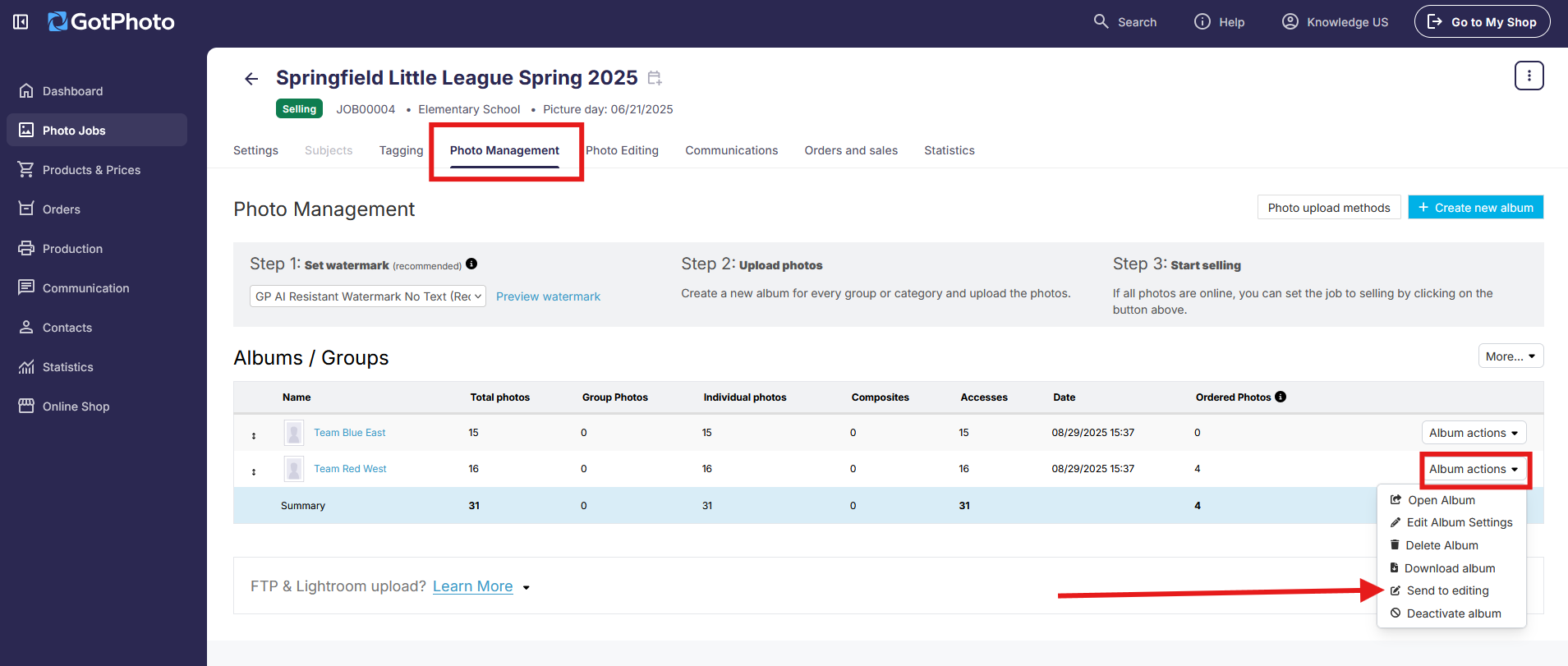Switch to the Communications tab

[731, 150]
